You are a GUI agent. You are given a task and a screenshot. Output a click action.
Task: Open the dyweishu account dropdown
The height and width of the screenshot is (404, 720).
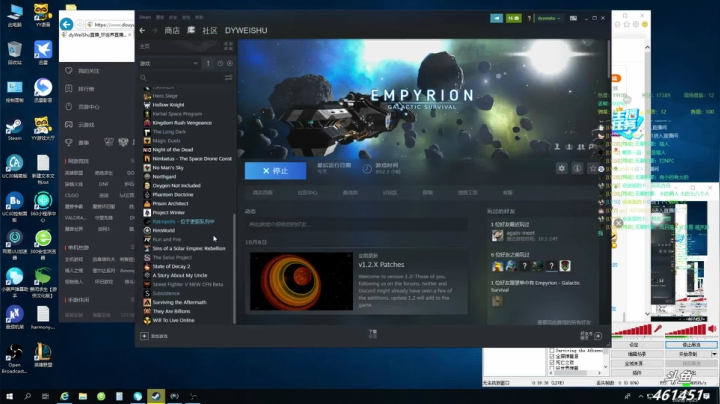click(549, 18)
